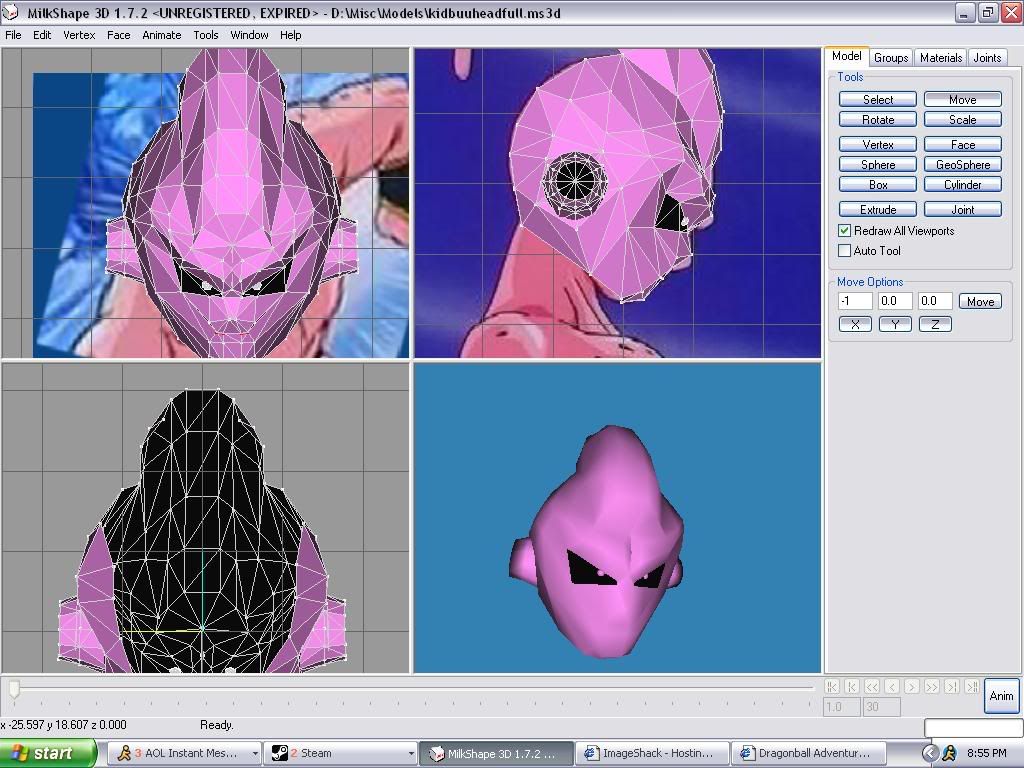Uncheck Redraw All Viewports checkbox

(844, 231)
